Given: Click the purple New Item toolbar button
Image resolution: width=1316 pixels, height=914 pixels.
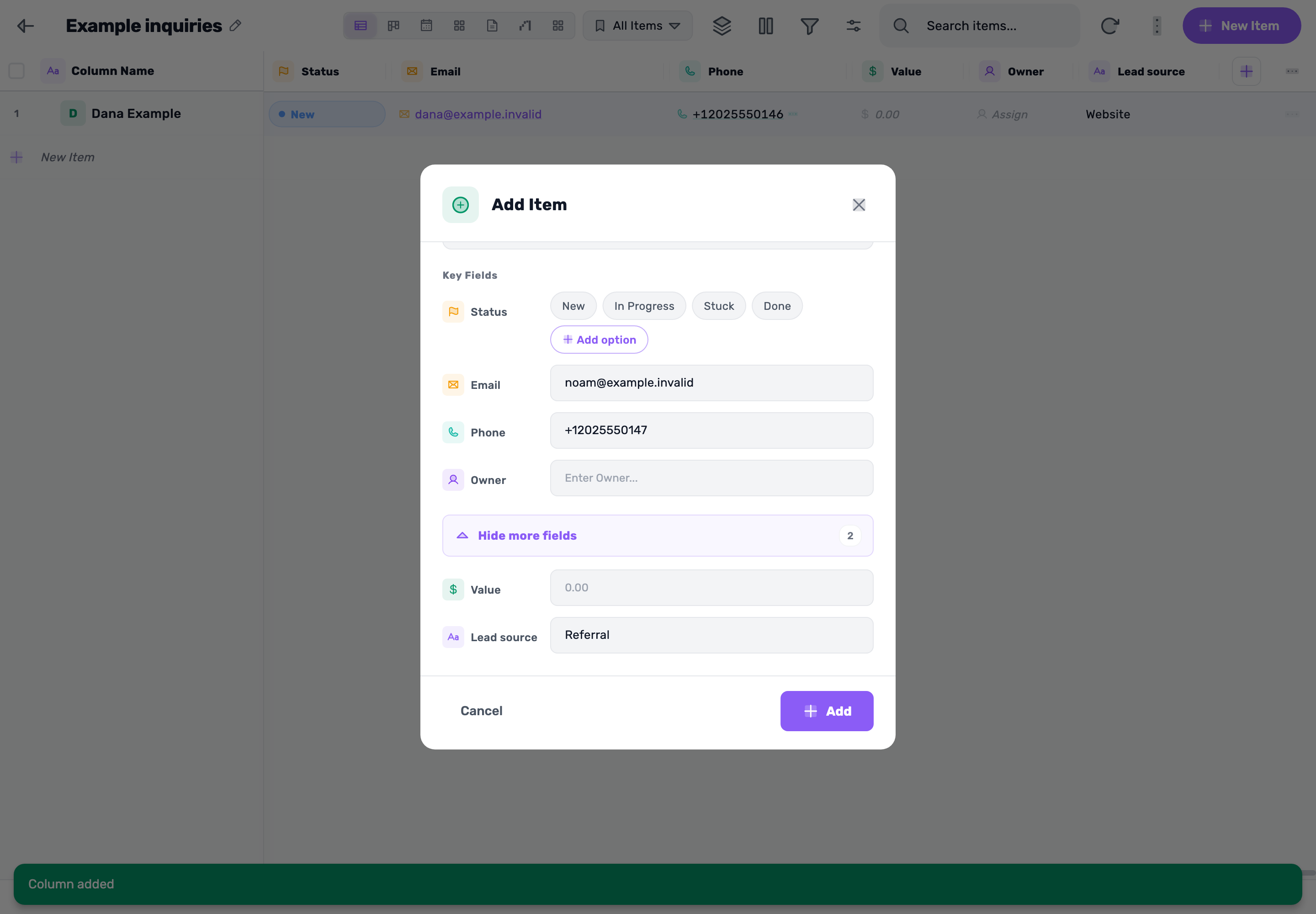Looking at the screenshot, I should point(1242,26).
